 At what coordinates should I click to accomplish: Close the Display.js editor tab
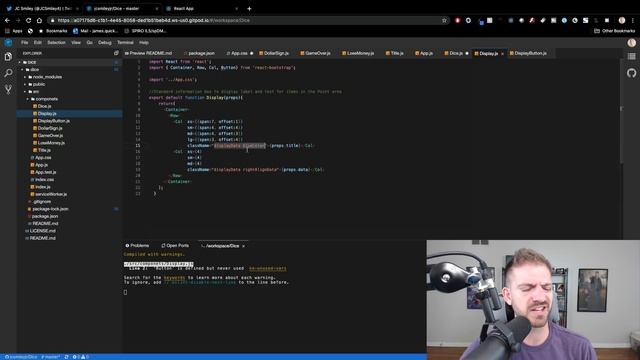tap(502, 53)
